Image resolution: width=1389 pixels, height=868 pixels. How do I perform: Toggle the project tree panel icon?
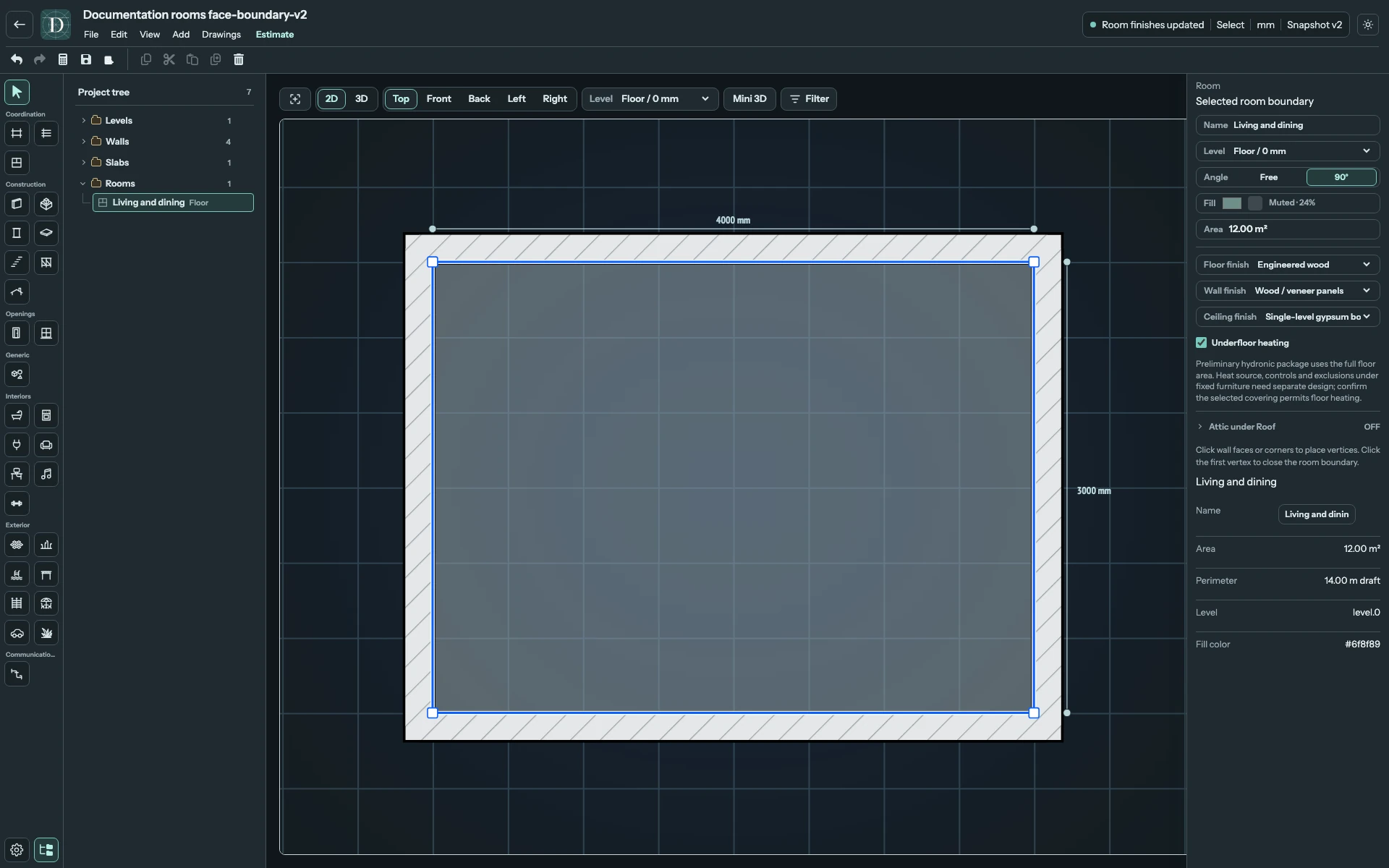[x=46, y=850]
